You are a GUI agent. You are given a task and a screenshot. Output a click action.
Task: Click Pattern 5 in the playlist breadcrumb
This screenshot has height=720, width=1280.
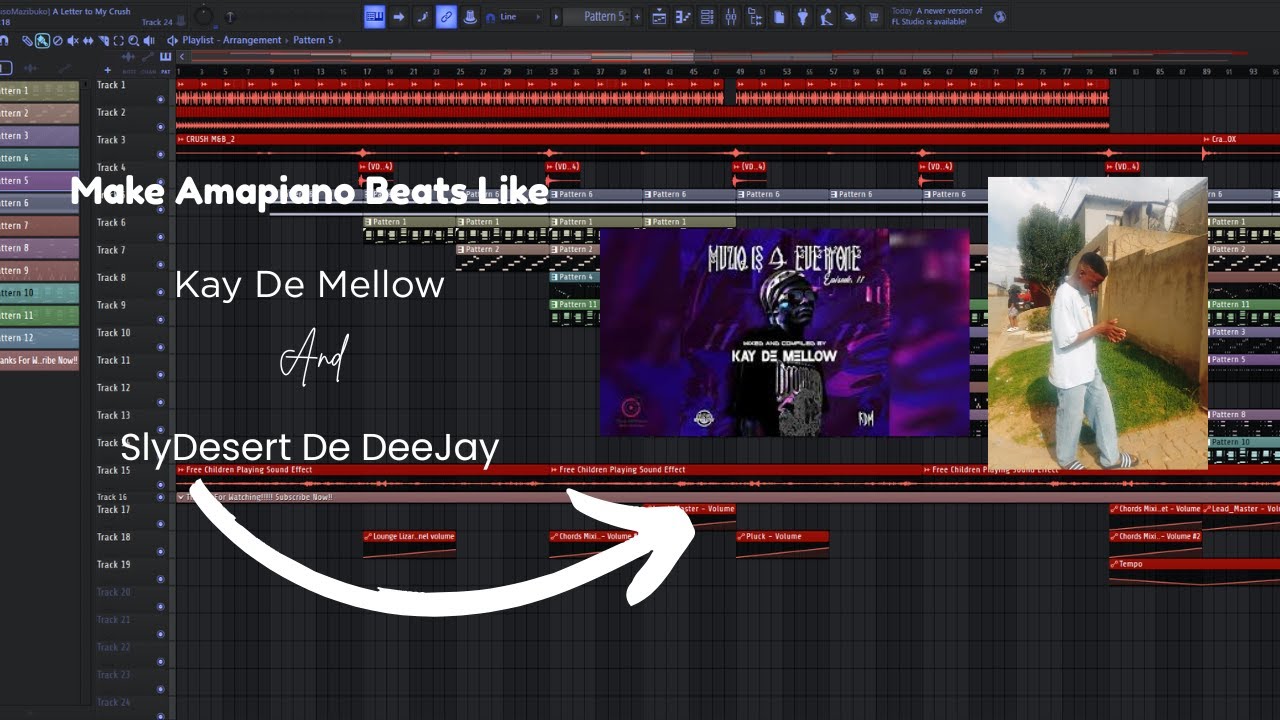(x=314, y=41)
